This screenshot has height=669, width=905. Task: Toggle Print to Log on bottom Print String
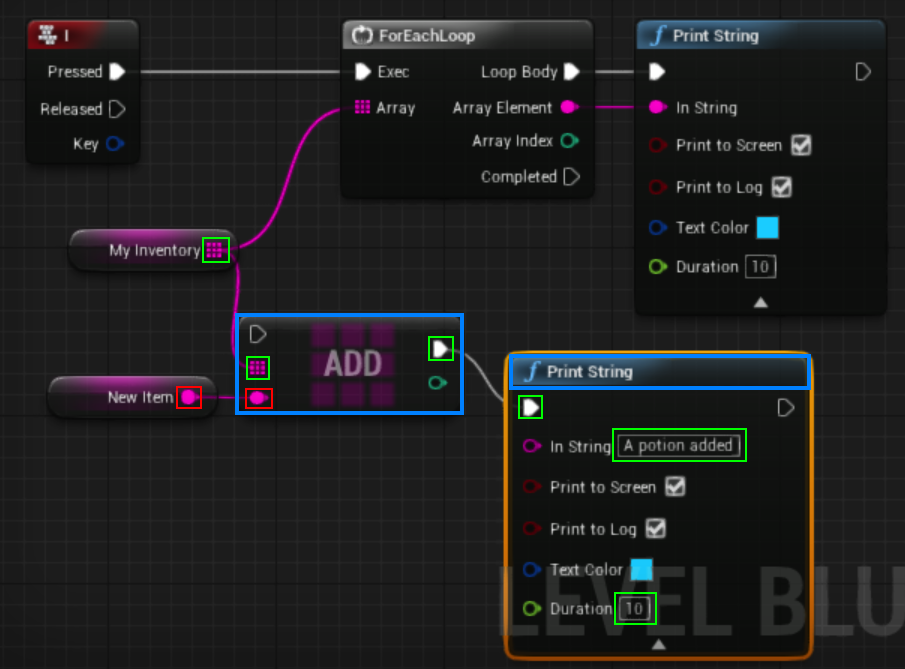[x=656, y=528]
